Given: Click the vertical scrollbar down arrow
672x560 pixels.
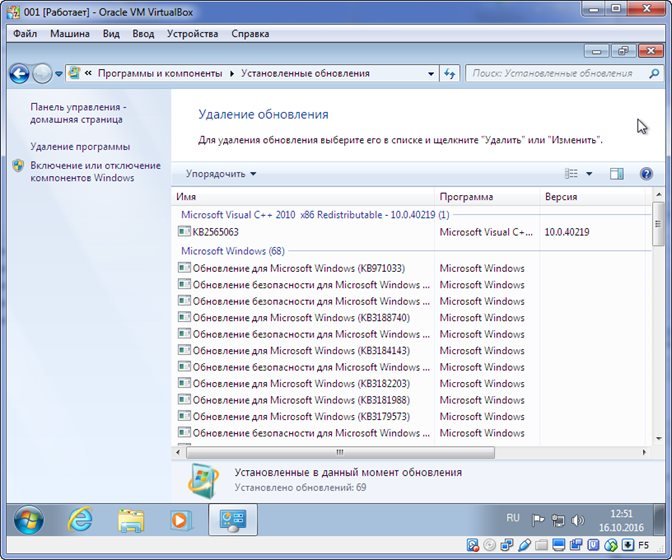Looking at the screenshot, I should coord(658,438).
